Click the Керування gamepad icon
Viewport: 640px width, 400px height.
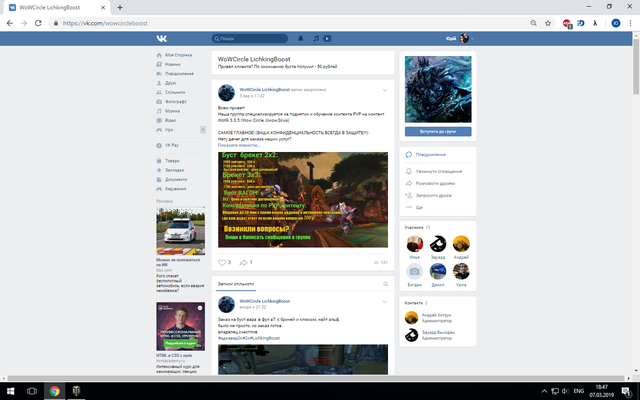tap(159, 189)
